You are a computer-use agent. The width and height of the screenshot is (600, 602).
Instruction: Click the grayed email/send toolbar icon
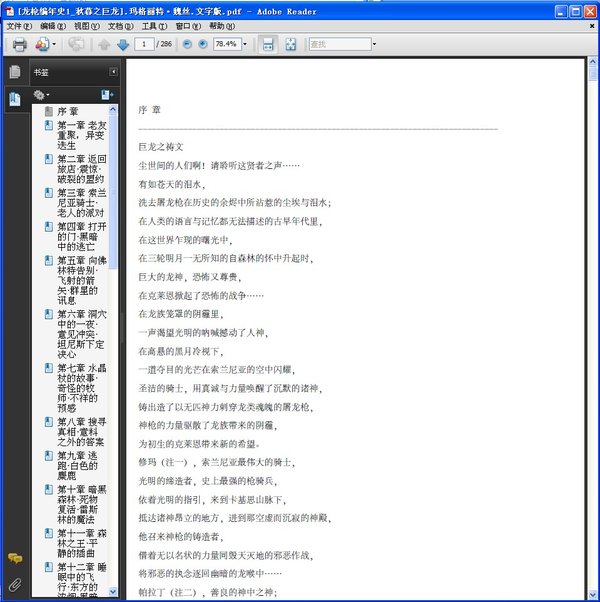(x=76, y=45)
